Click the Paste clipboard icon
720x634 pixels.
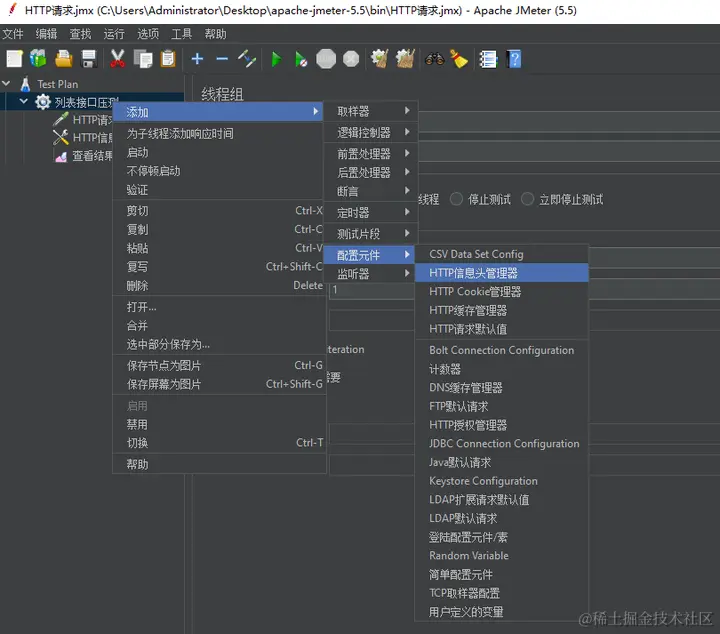[x=168, y=59]
